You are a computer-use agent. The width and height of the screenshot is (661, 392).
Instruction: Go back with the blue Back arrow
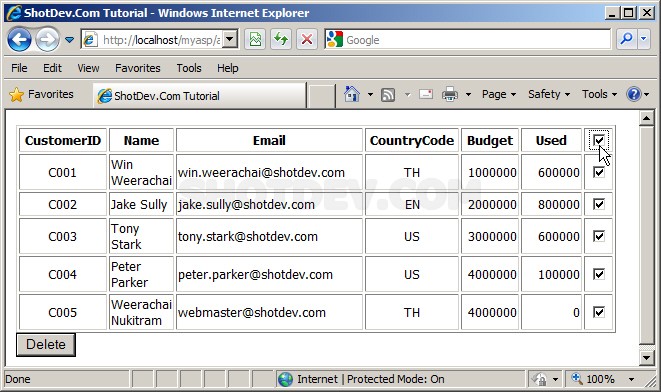(x=19, y=40)
